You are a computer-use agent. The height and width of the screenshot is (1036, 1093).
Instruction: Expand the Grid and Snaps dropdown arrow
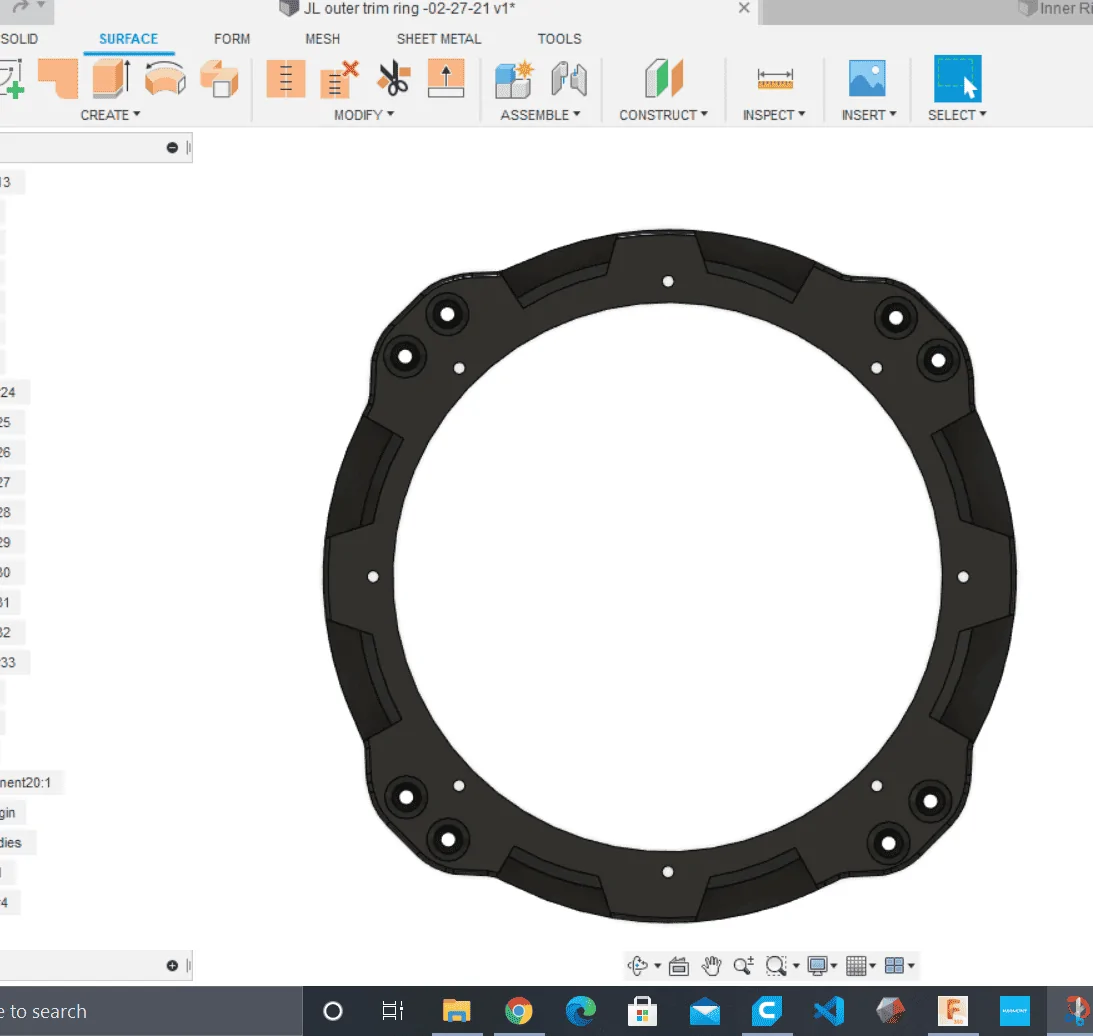click(x=872, y=966)
